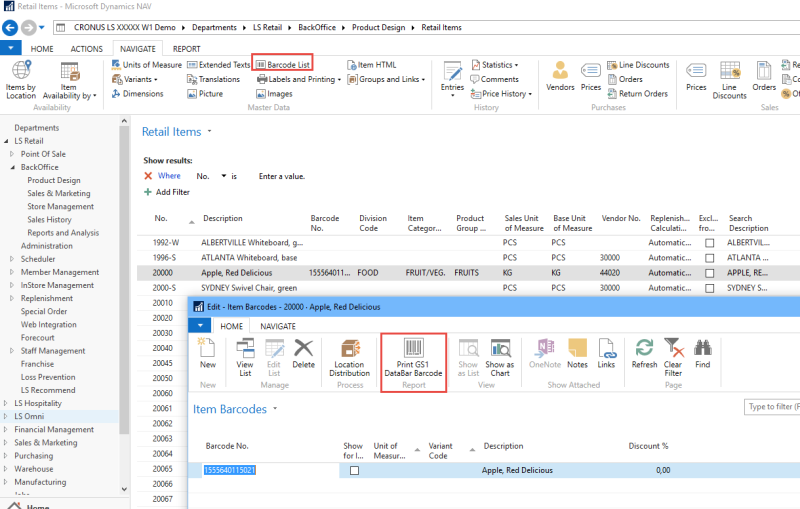Image resolution: width=800 pixels, height=509 pixels.
Task: Open Statistics menu
Action: pos(495,65)
